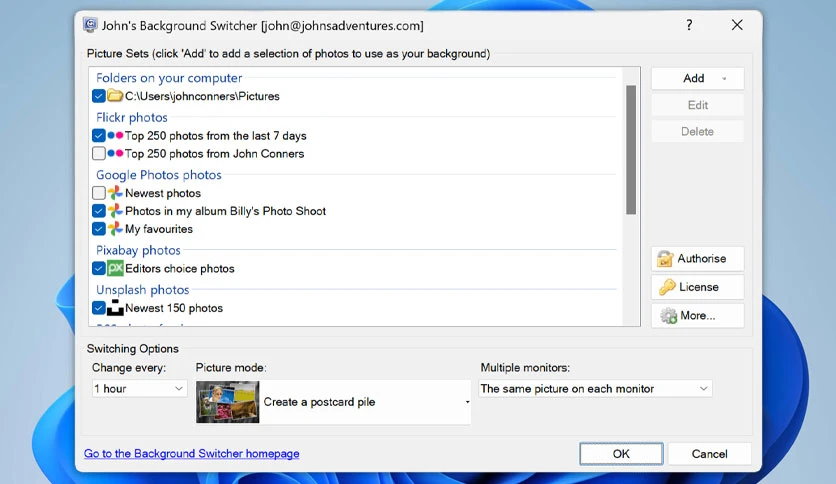
Task: Open help with the question mark button
Action: [x=689, y=25]
